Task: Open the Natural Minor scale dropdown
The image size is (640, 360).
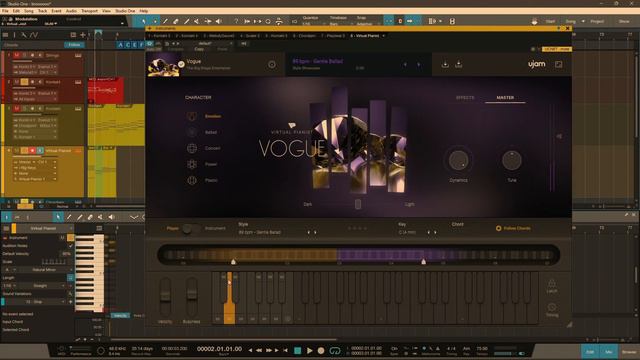Action: coord(44,270)
